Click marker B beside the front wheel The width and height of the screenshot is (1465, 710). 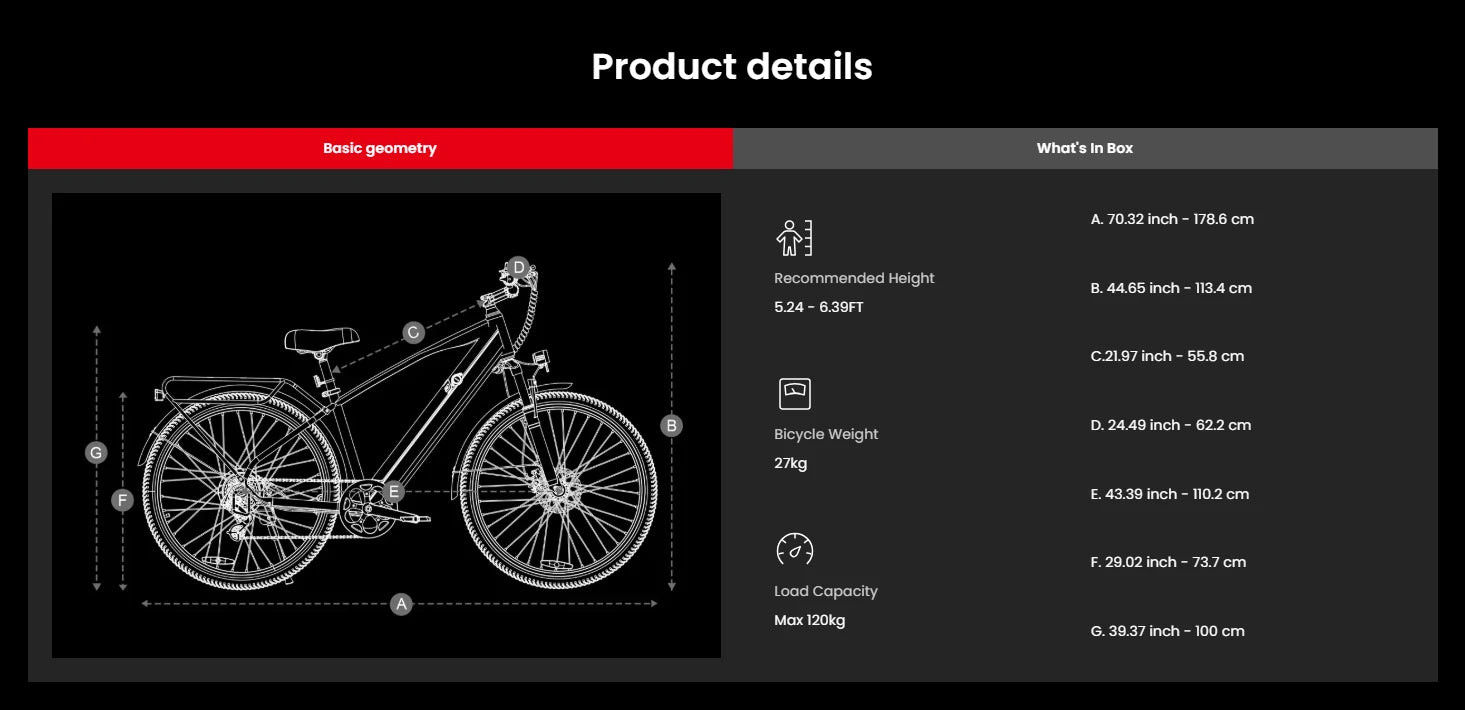tap(672, 426)
